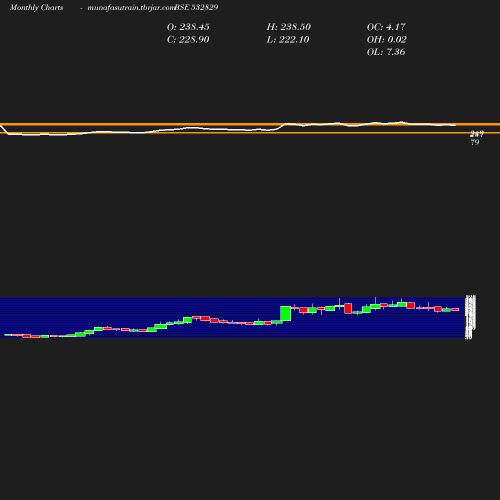Click the 'Monthly Charts' title text

pyautogui.click(x=36, y=7)
